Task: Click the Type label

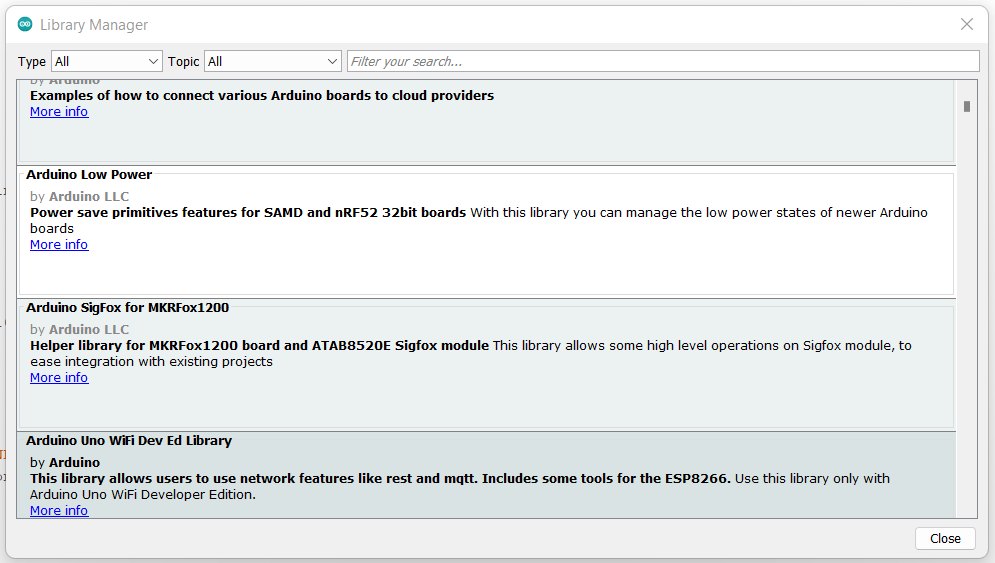Action: (32, 62)
